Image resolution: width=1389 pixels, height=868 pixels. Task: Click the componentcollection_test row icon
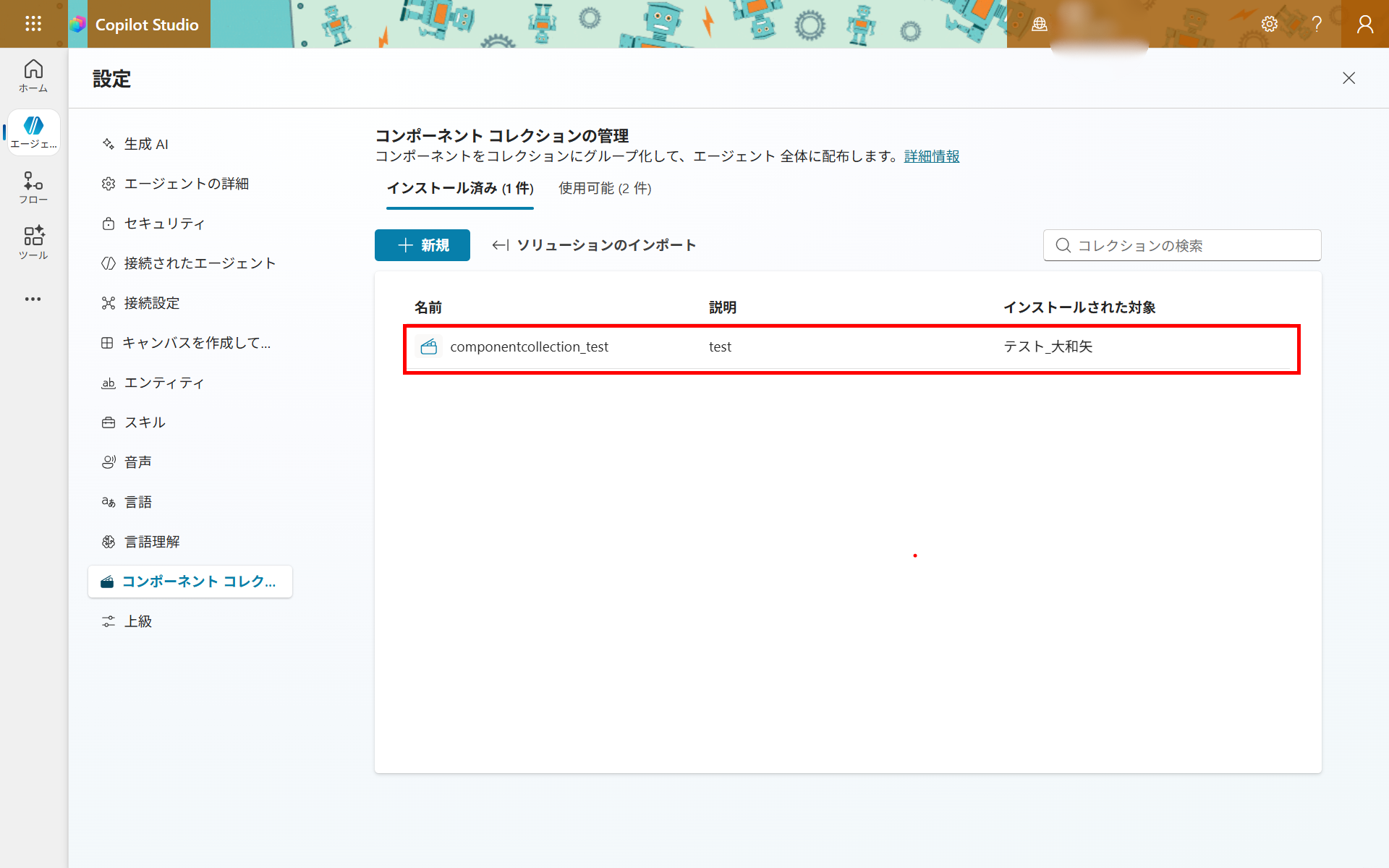coord(429,346)
